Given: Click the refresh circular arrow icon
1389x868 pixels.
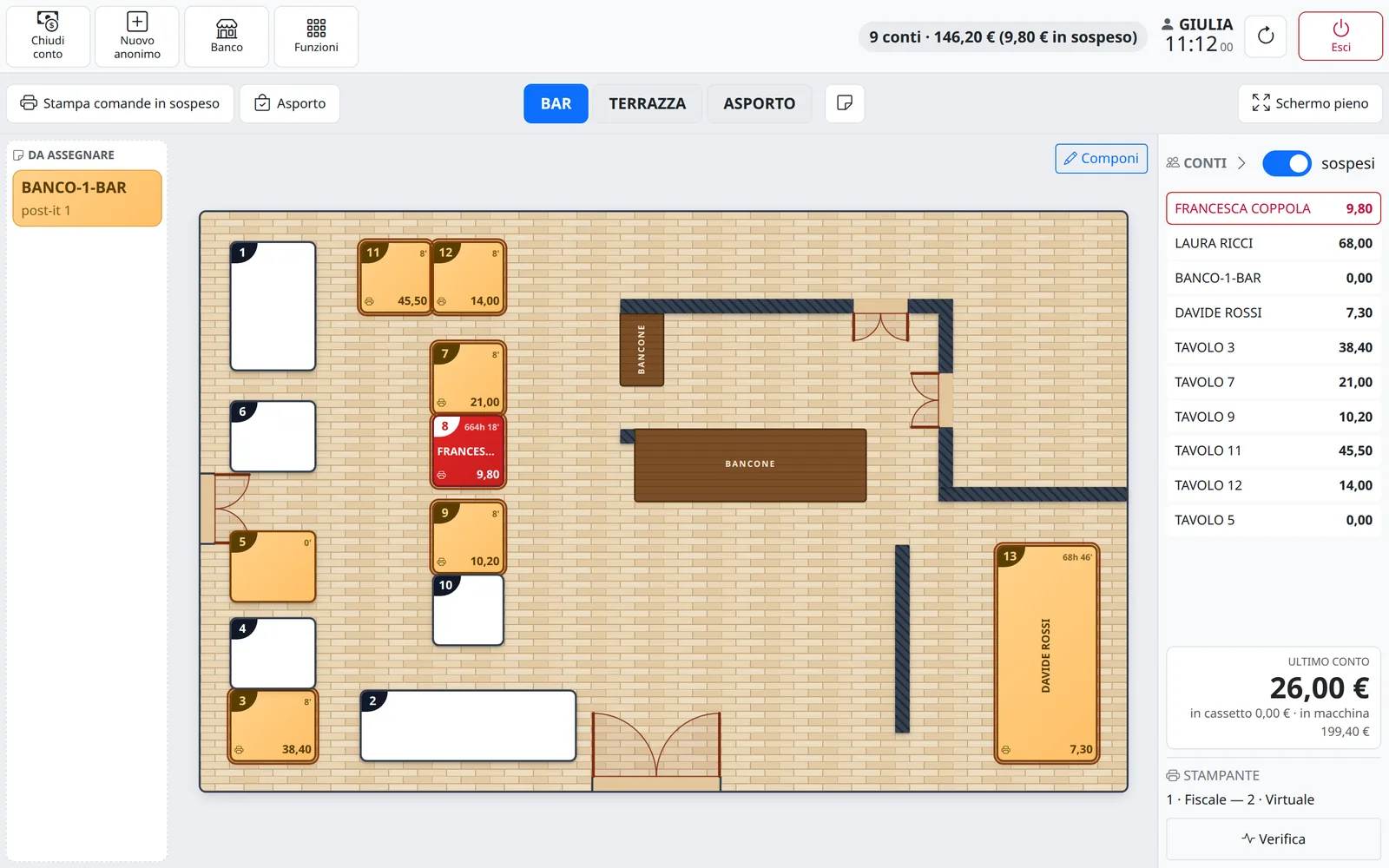Looking at the screenshot, I should 1266,36.
